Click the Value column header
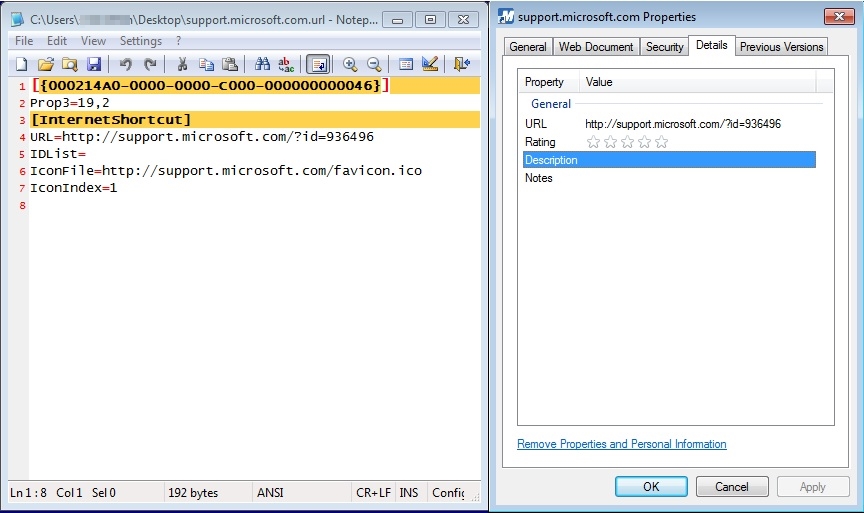 point(698,82)
